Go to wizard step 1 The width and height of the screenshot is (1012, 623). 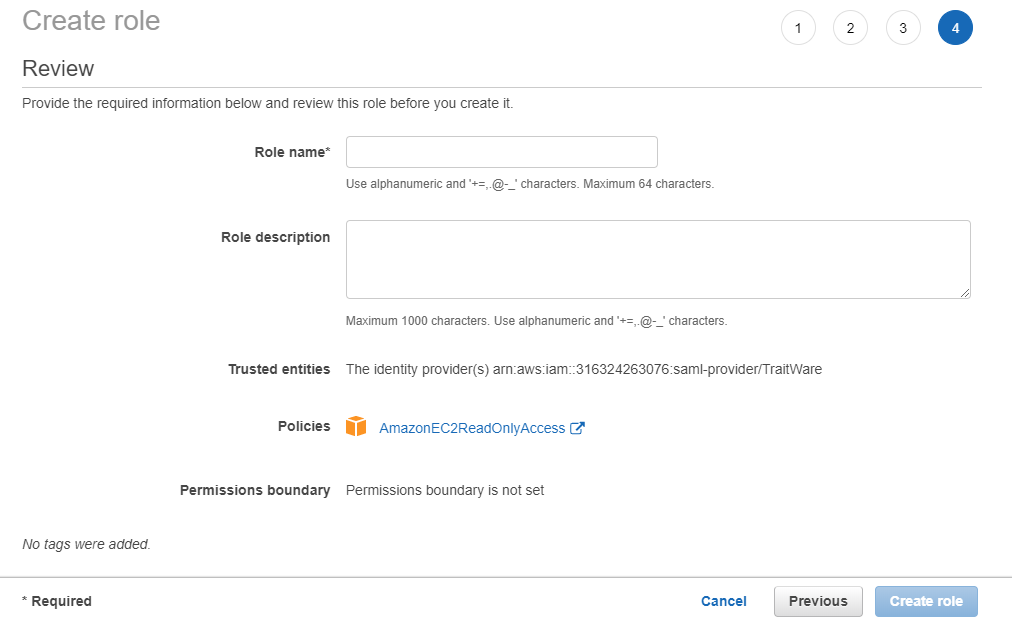pyautogui.click(x=798, y=28)
